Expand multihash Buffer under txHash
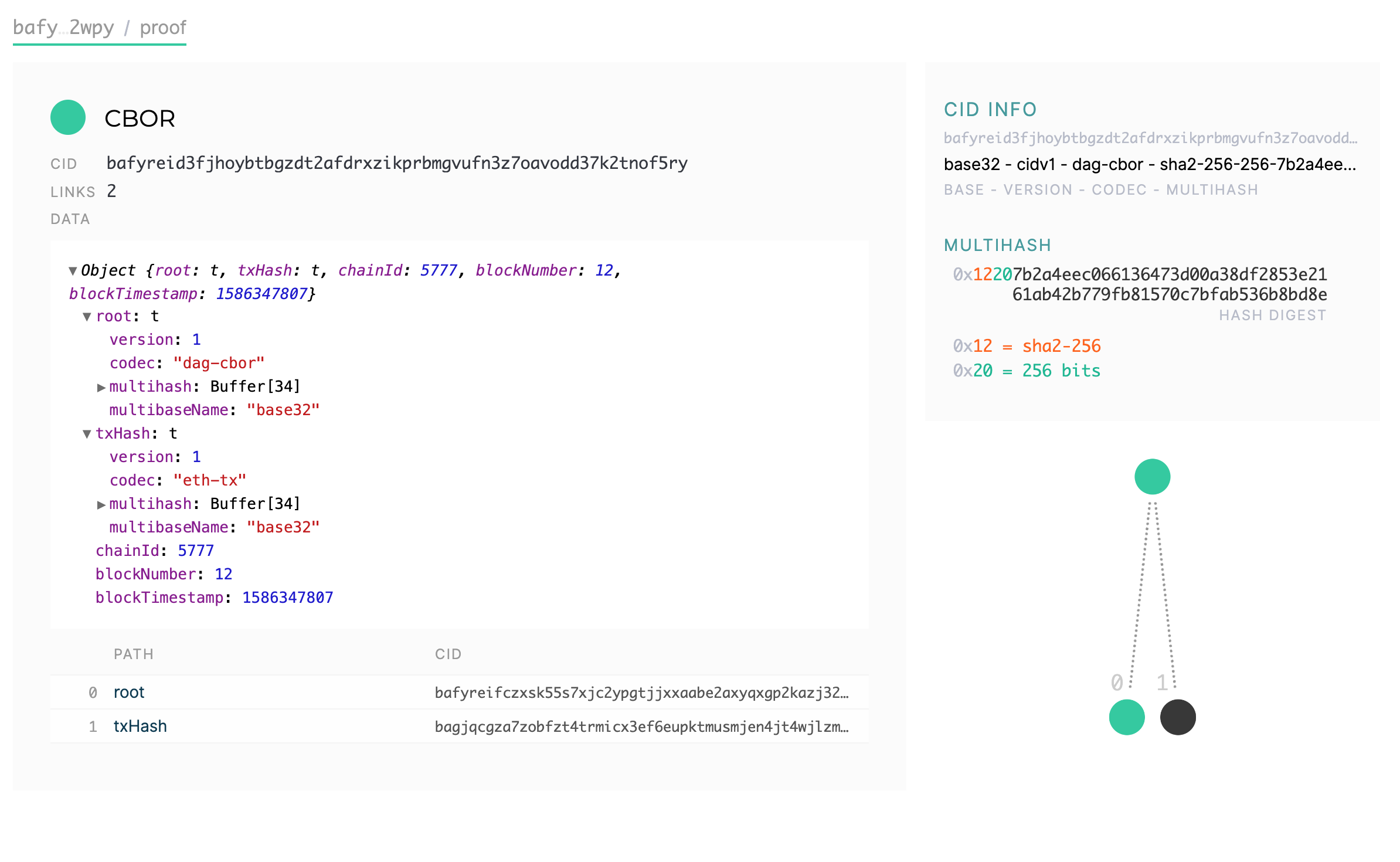 click(101, 505)
